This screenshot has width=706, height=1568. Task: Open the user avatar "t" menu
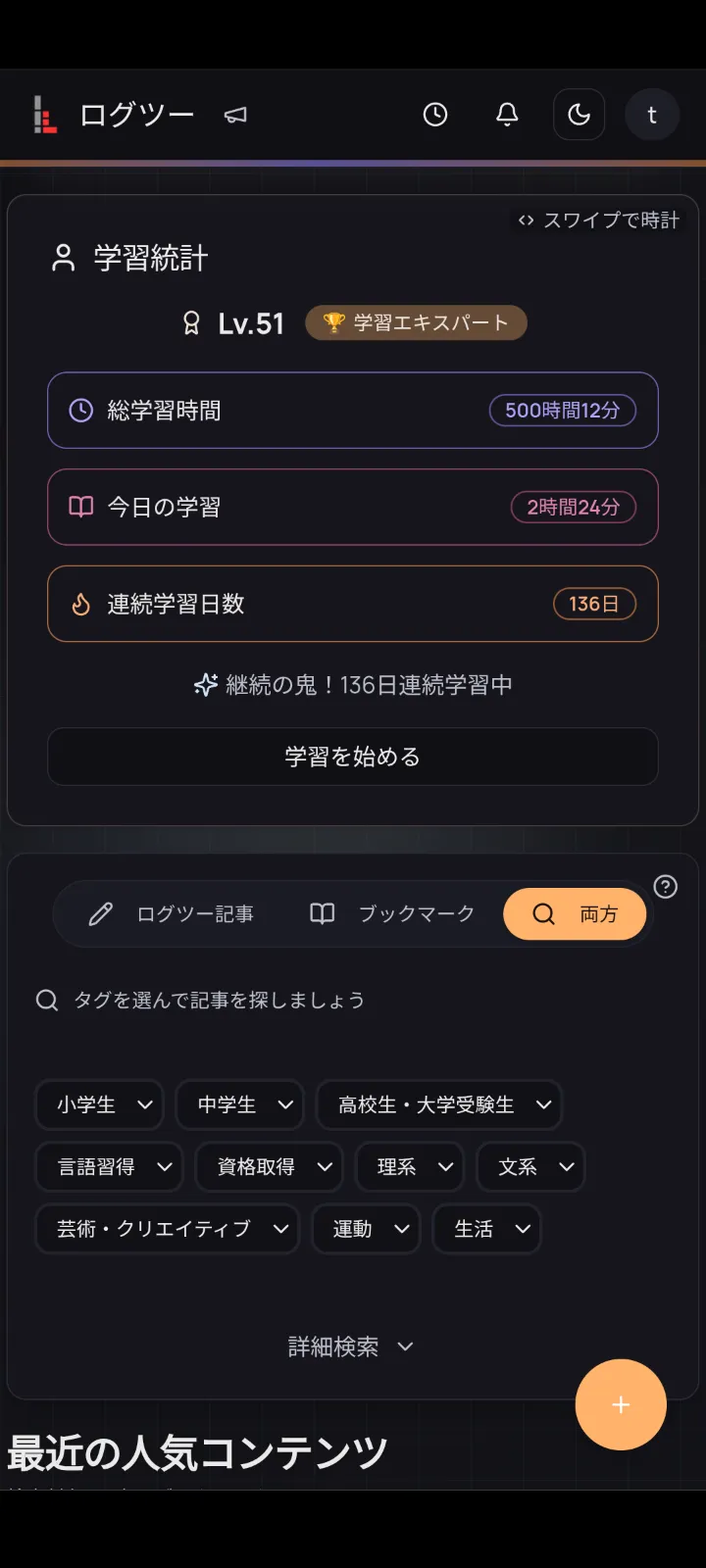(652, 115)
